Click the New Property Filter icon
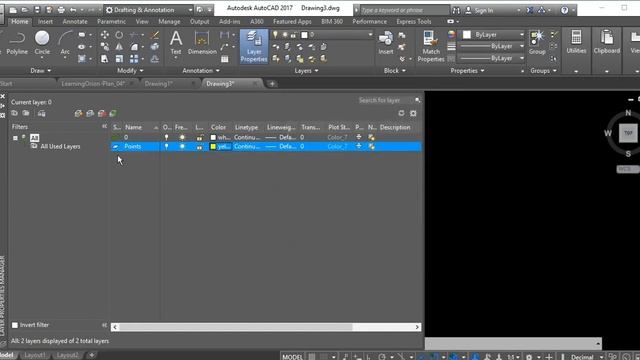 15,113
